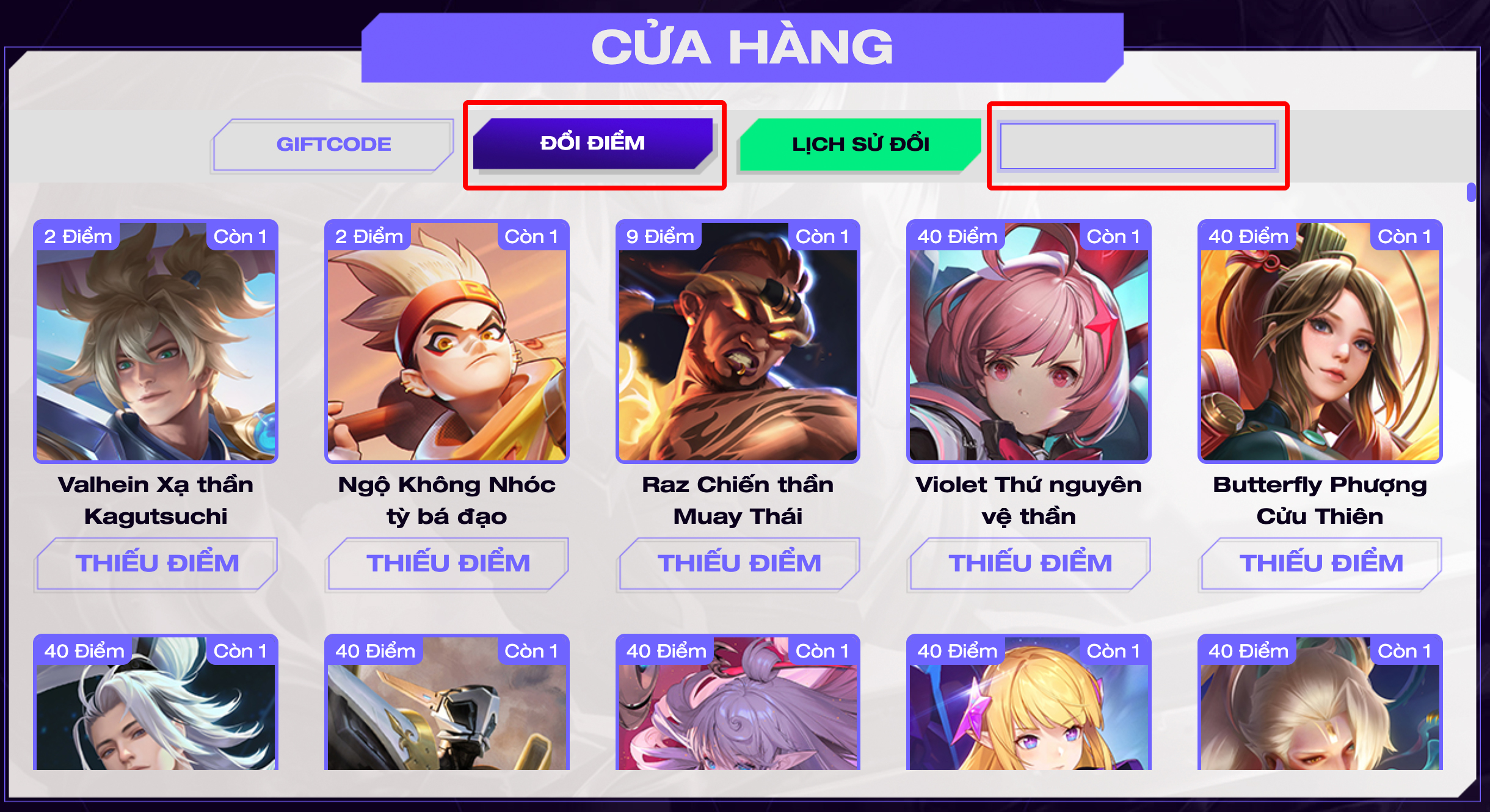
Task: Click the empty input box beside LỊCH SỬ ĐỔI
Action: [1138, 146]
